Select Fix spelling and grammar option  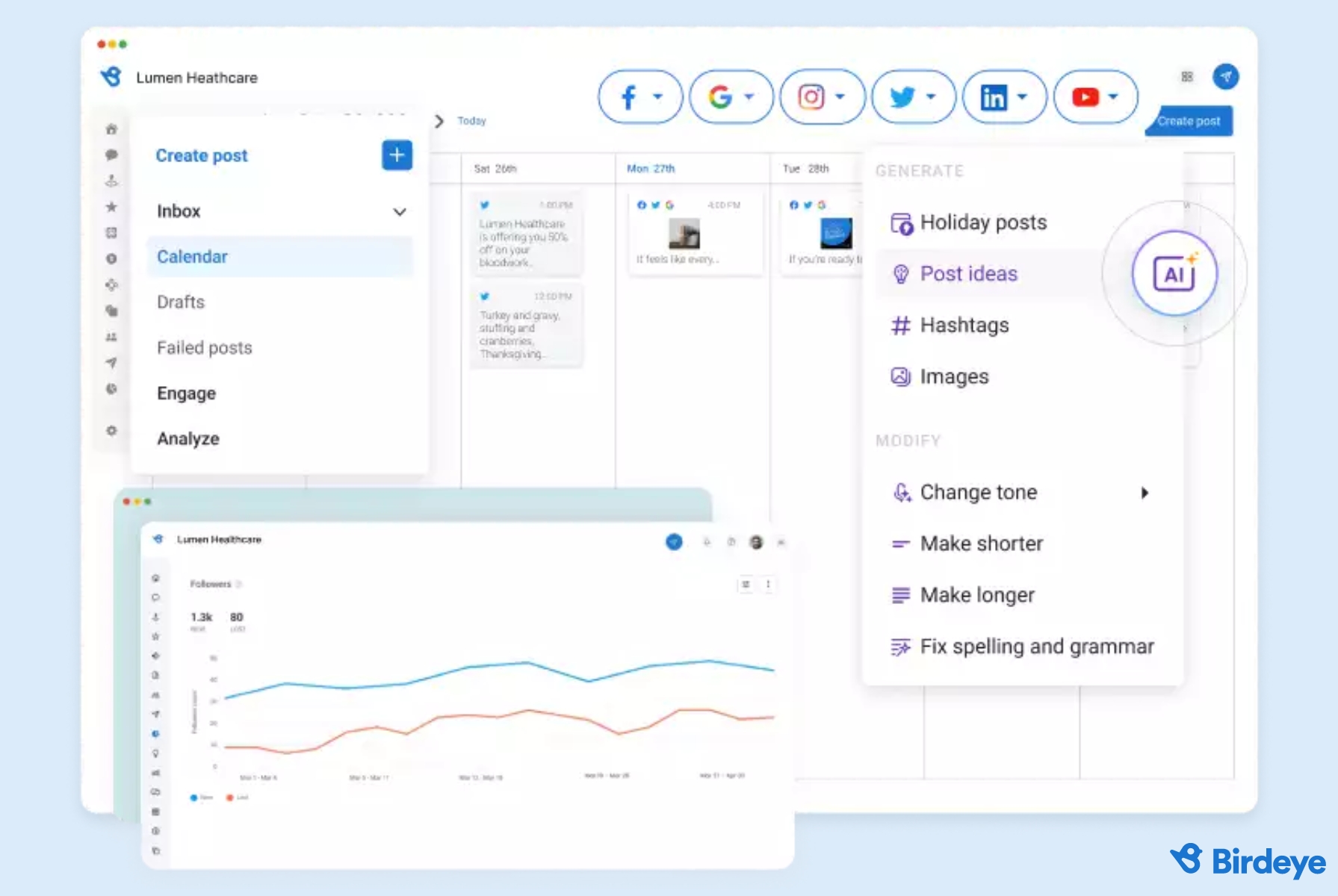[1036, 647]
